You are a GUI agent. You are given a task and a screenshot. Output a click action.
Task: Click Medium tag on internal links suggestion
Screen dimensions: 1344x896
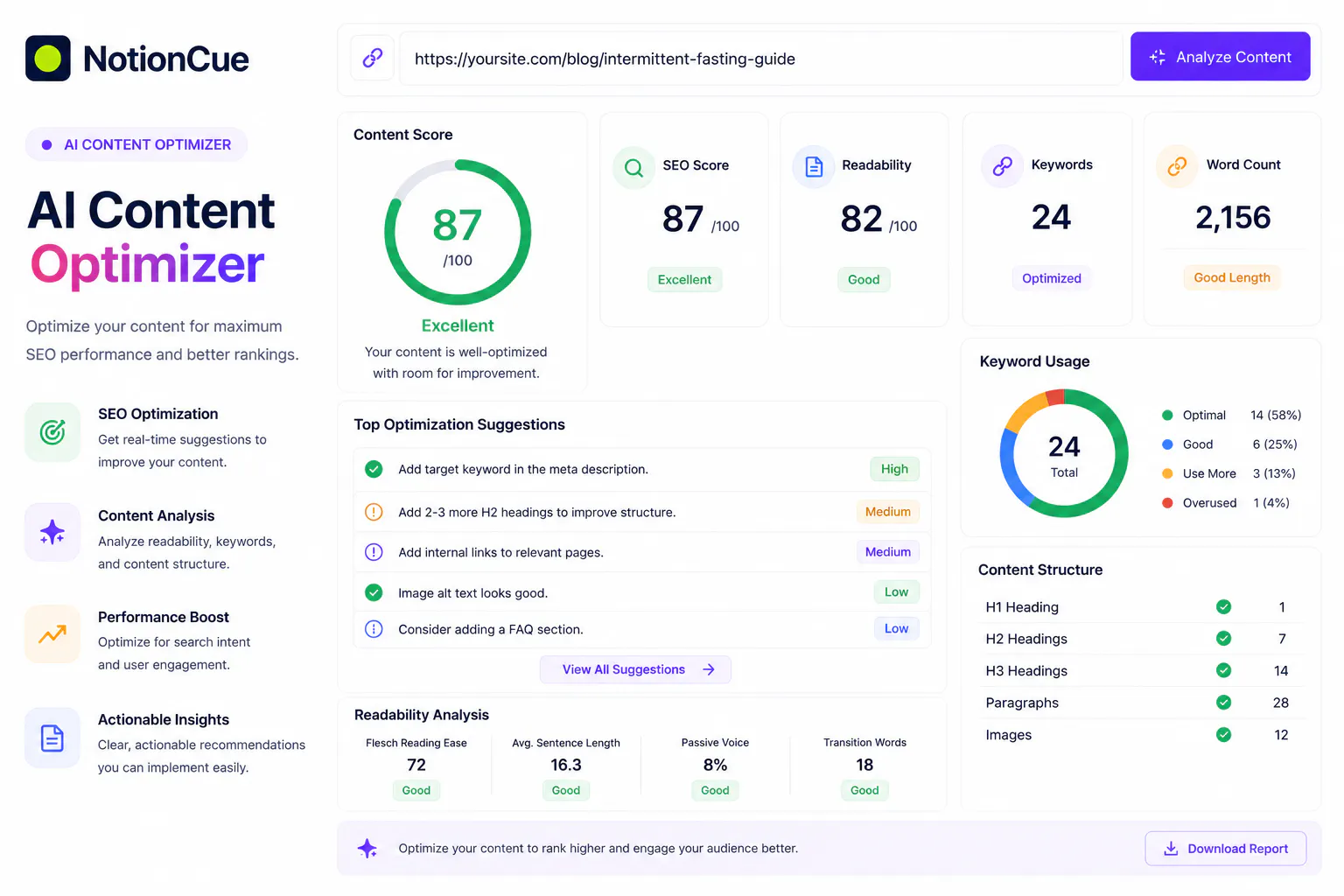pyautogui.click(x=887, y=552)
